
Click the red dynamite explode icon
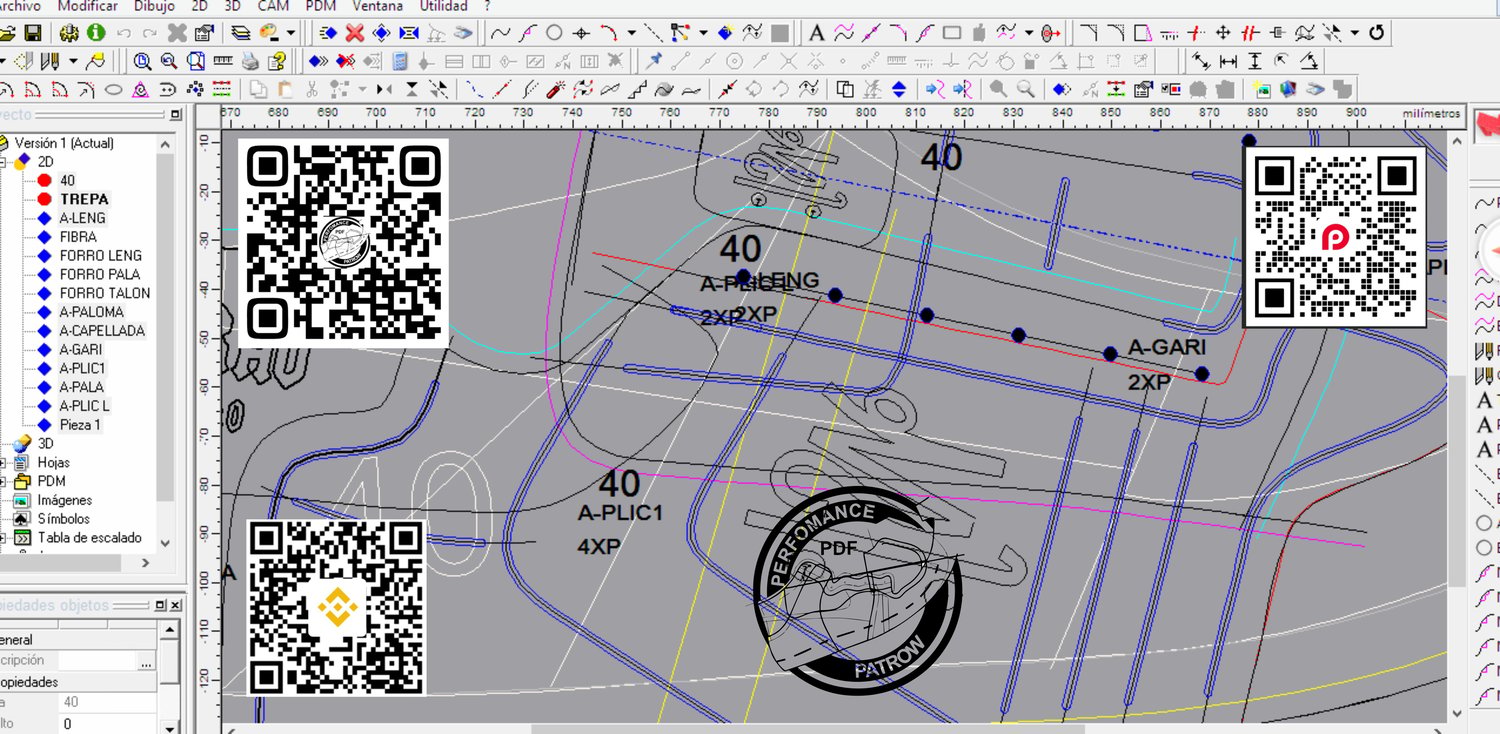click(x=557, y=89)
